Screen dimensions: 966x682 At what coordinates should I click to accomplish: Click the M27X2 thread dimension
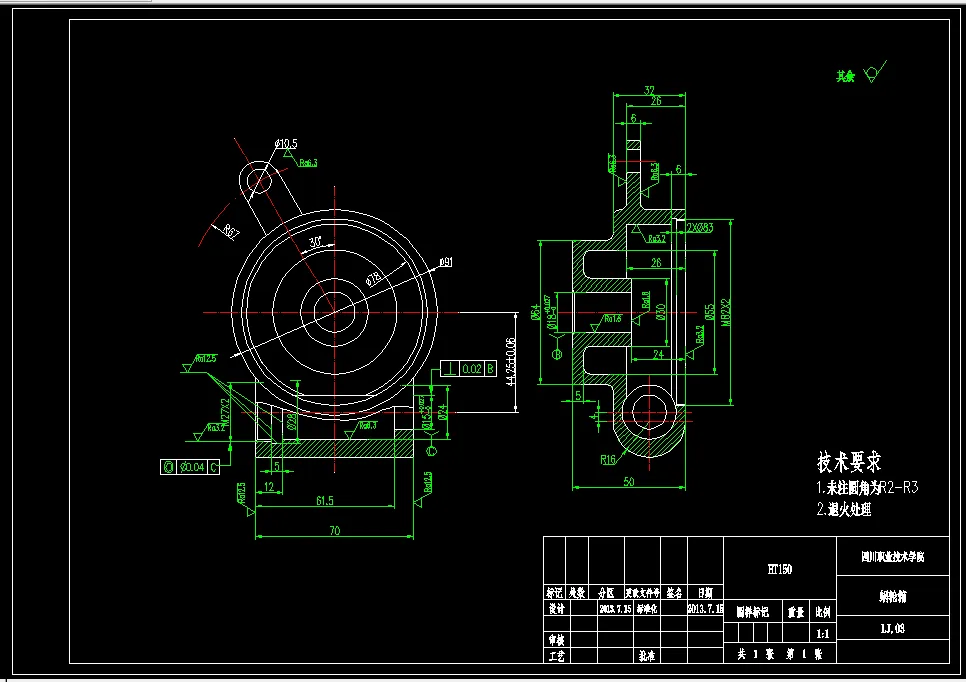coord(225,414)
